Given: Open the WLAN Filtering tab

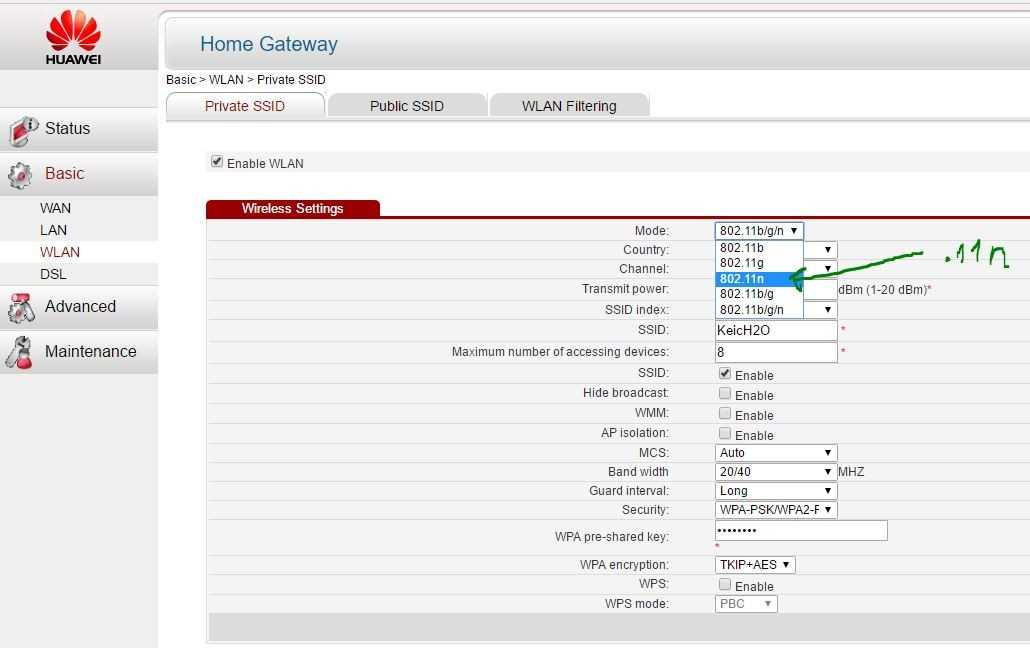Looking at the screenshot, I should click(569, 106).
